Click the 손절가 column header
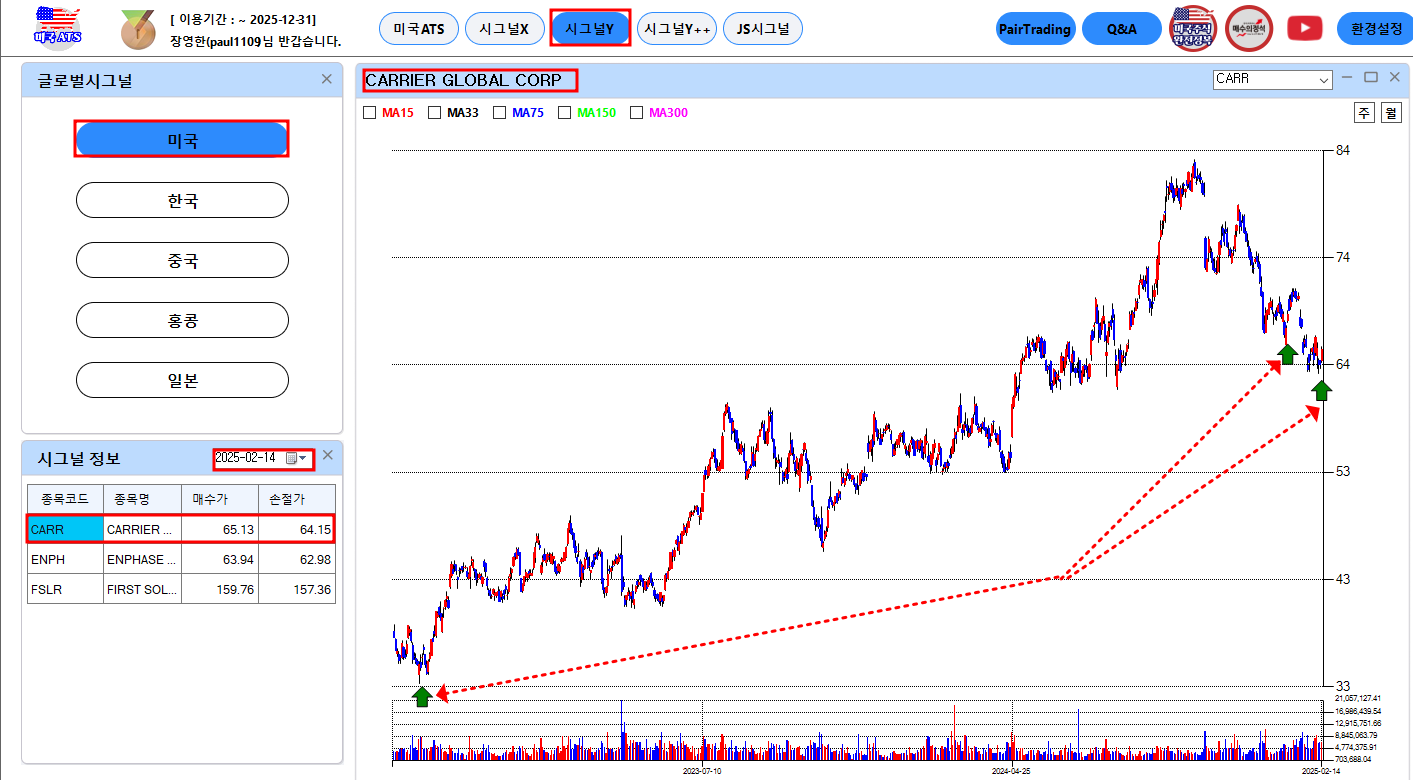This screenshot has height=780, width=1413. coord(297,499)
